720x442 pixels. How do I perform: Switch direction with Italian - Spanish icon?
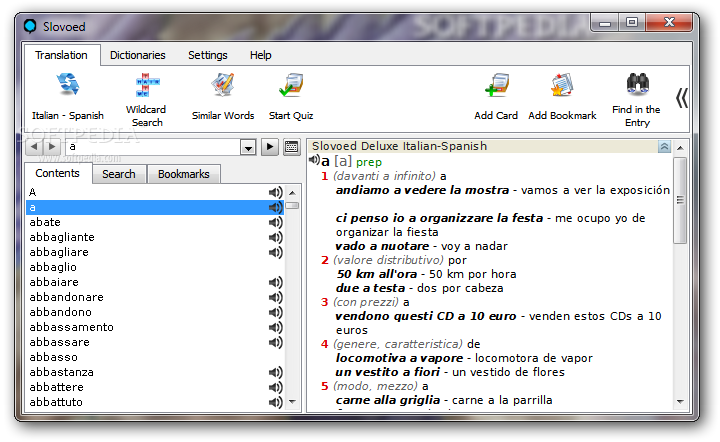tap(68, 85)
